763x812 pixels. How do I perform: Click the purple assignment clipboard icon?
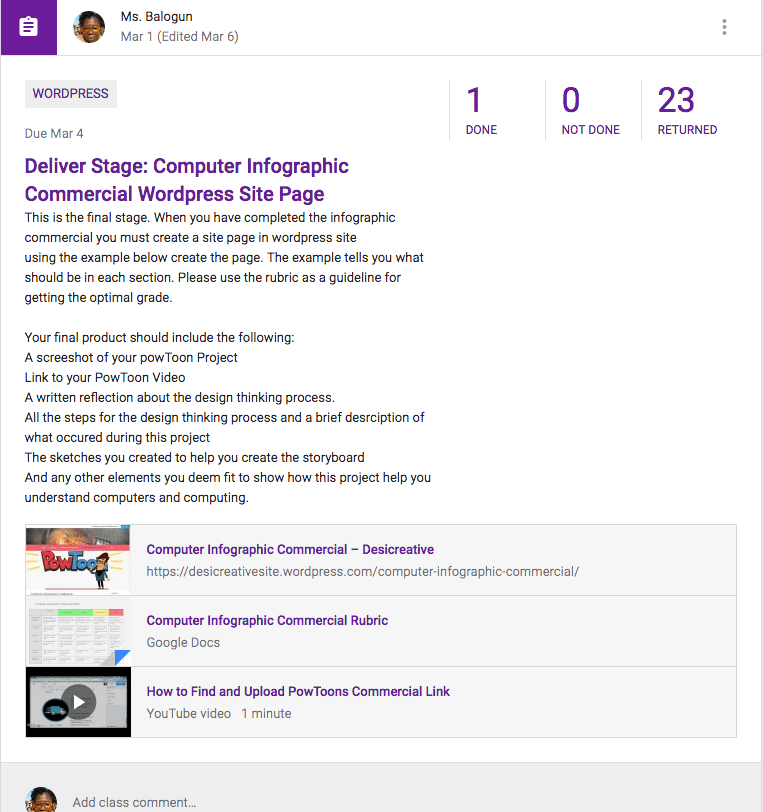pos(29,27)
